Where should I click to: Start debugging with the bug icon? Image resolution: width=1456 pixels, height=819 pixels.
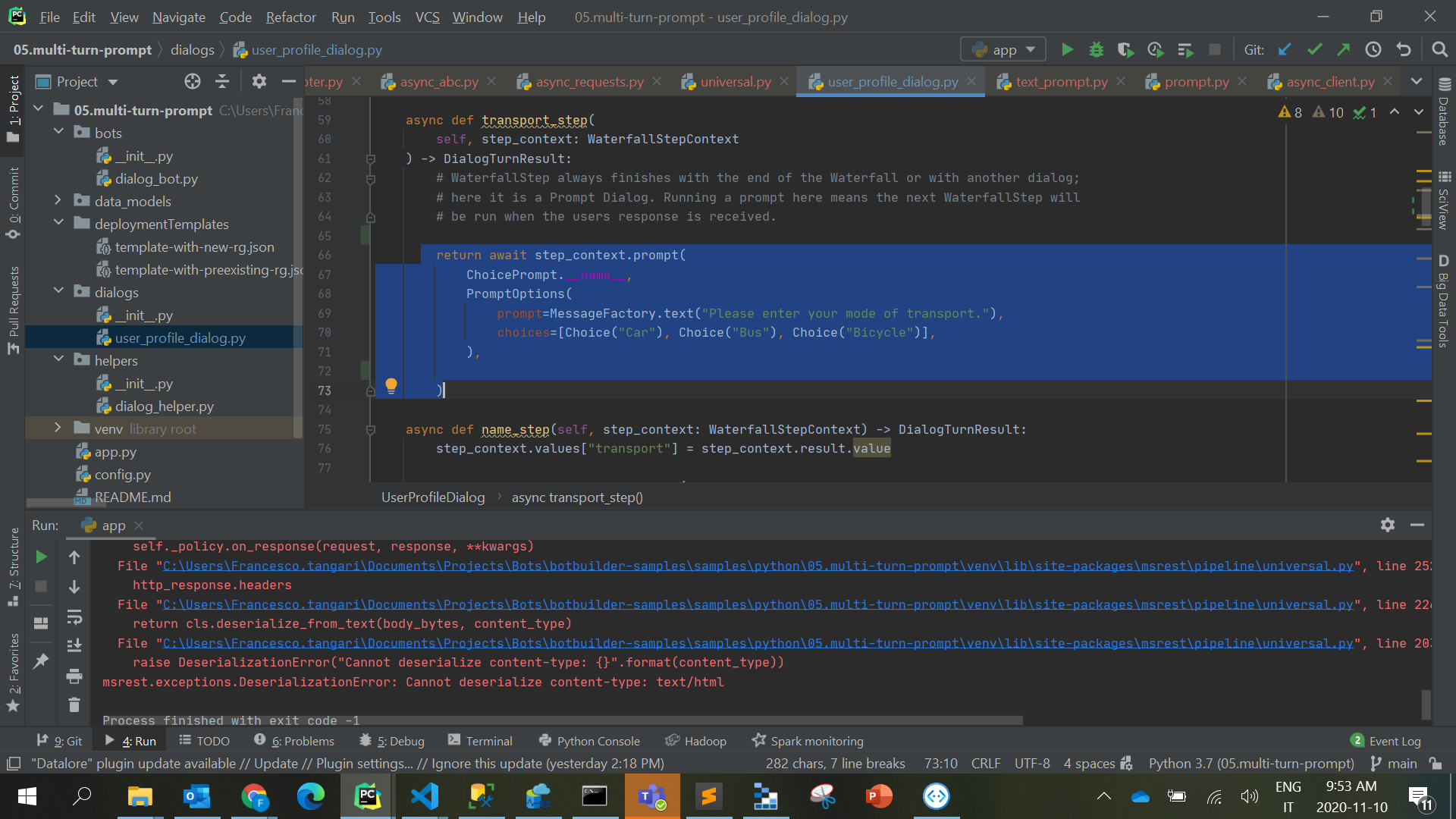coord(1097,49)
